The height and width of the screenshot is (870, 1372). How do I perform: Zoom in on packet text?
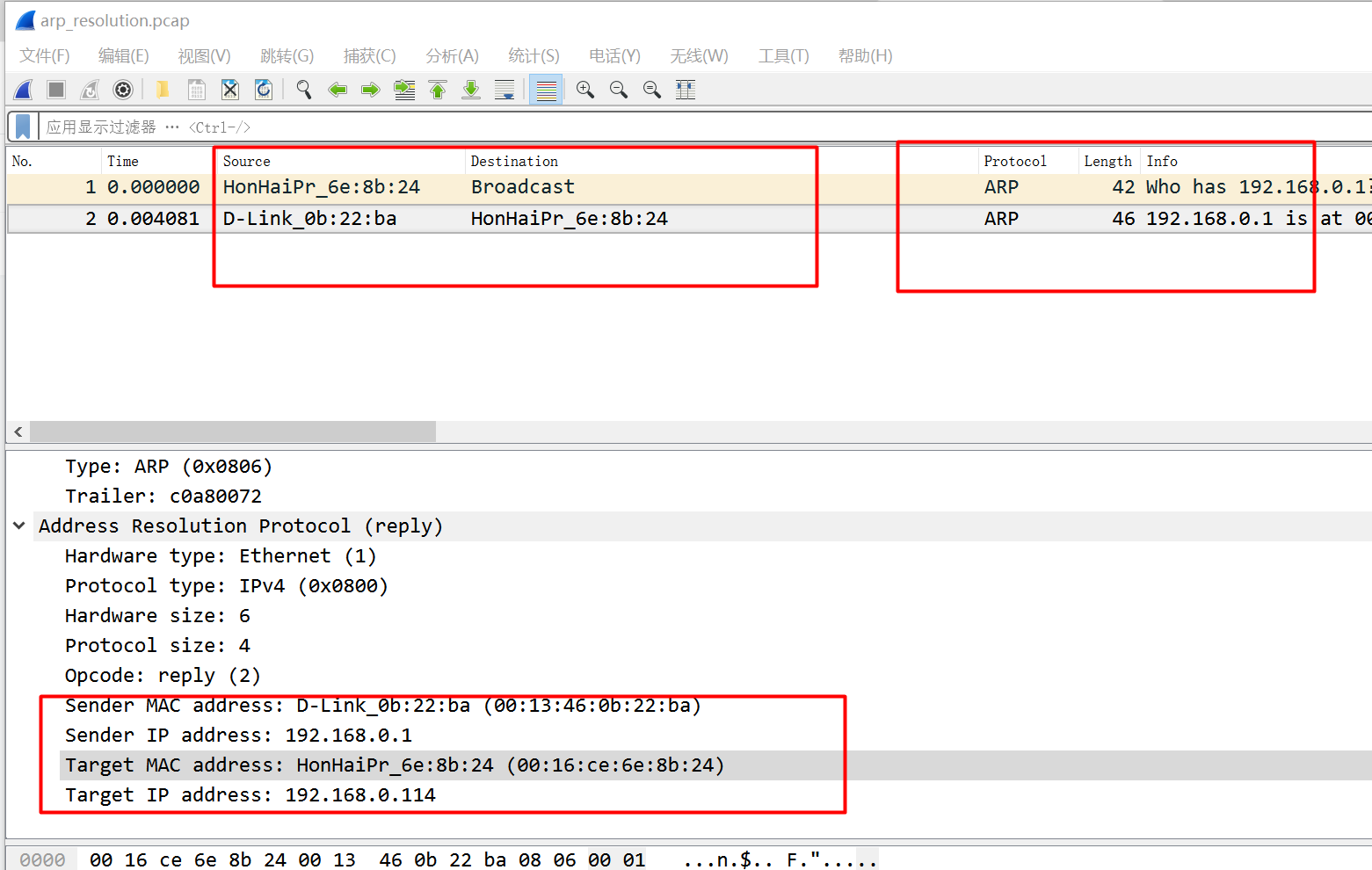pyautogui.click(x=585, y=90)
